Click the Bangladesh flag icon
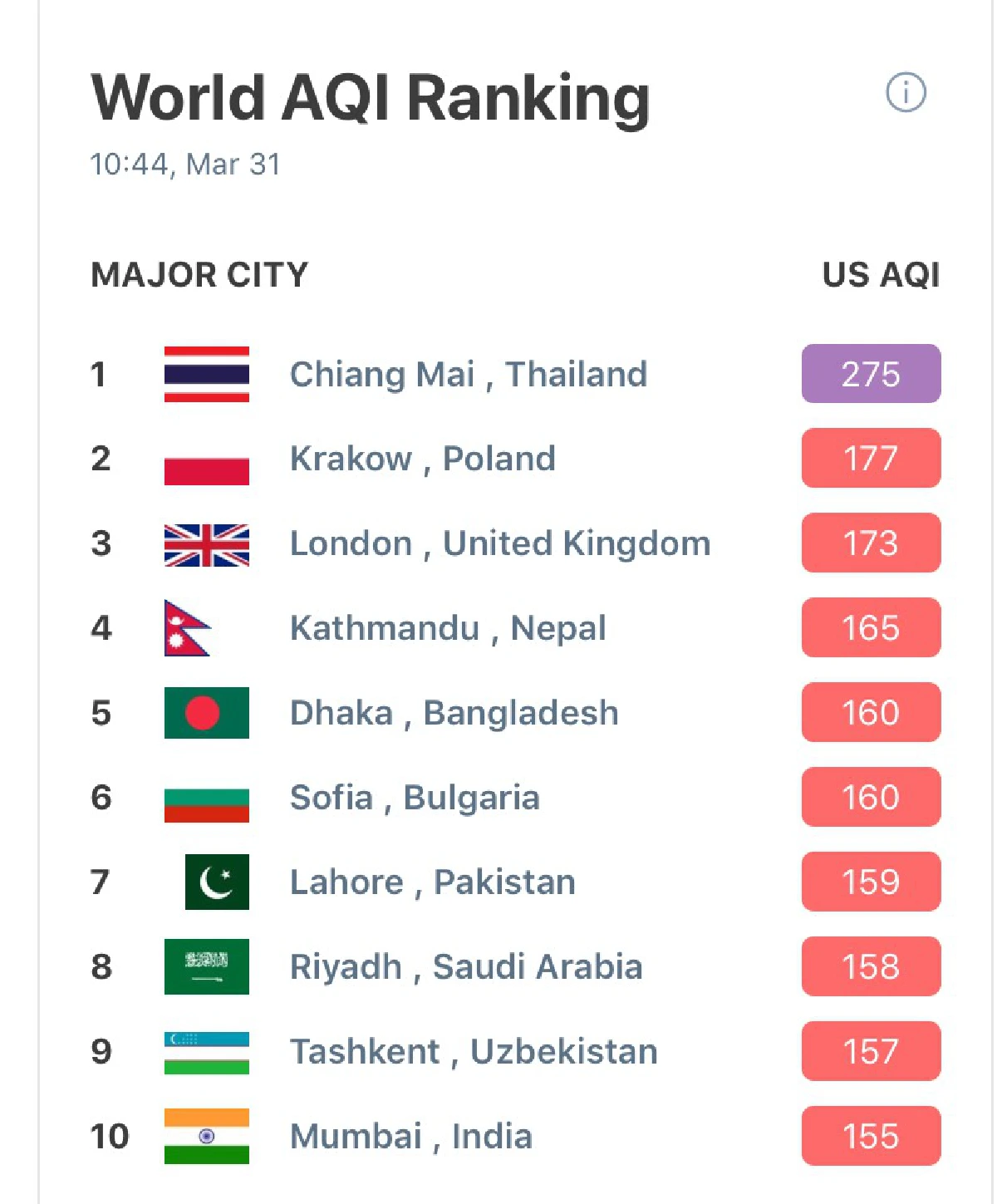This screenshot has width=997, height=1204. pos(207,713)
